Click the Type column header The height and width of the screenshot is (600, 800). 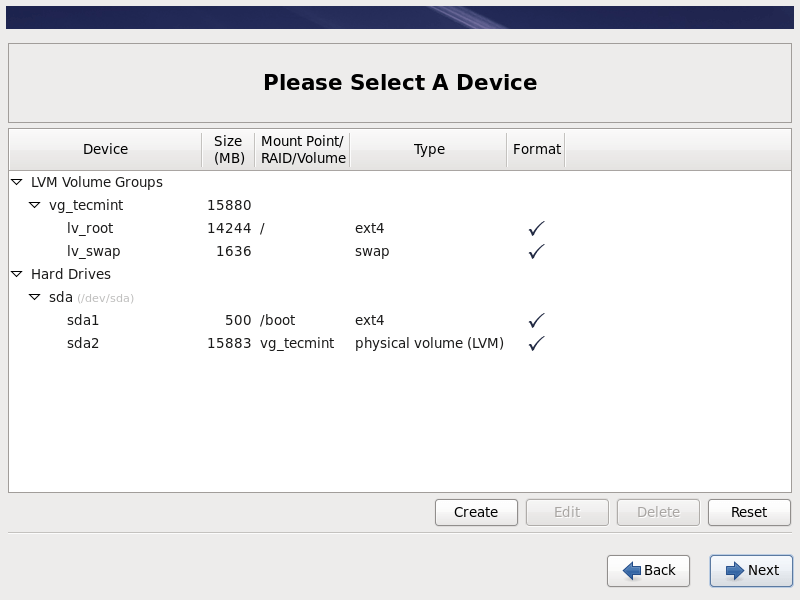pyautogui.click(x=429, y=149)
